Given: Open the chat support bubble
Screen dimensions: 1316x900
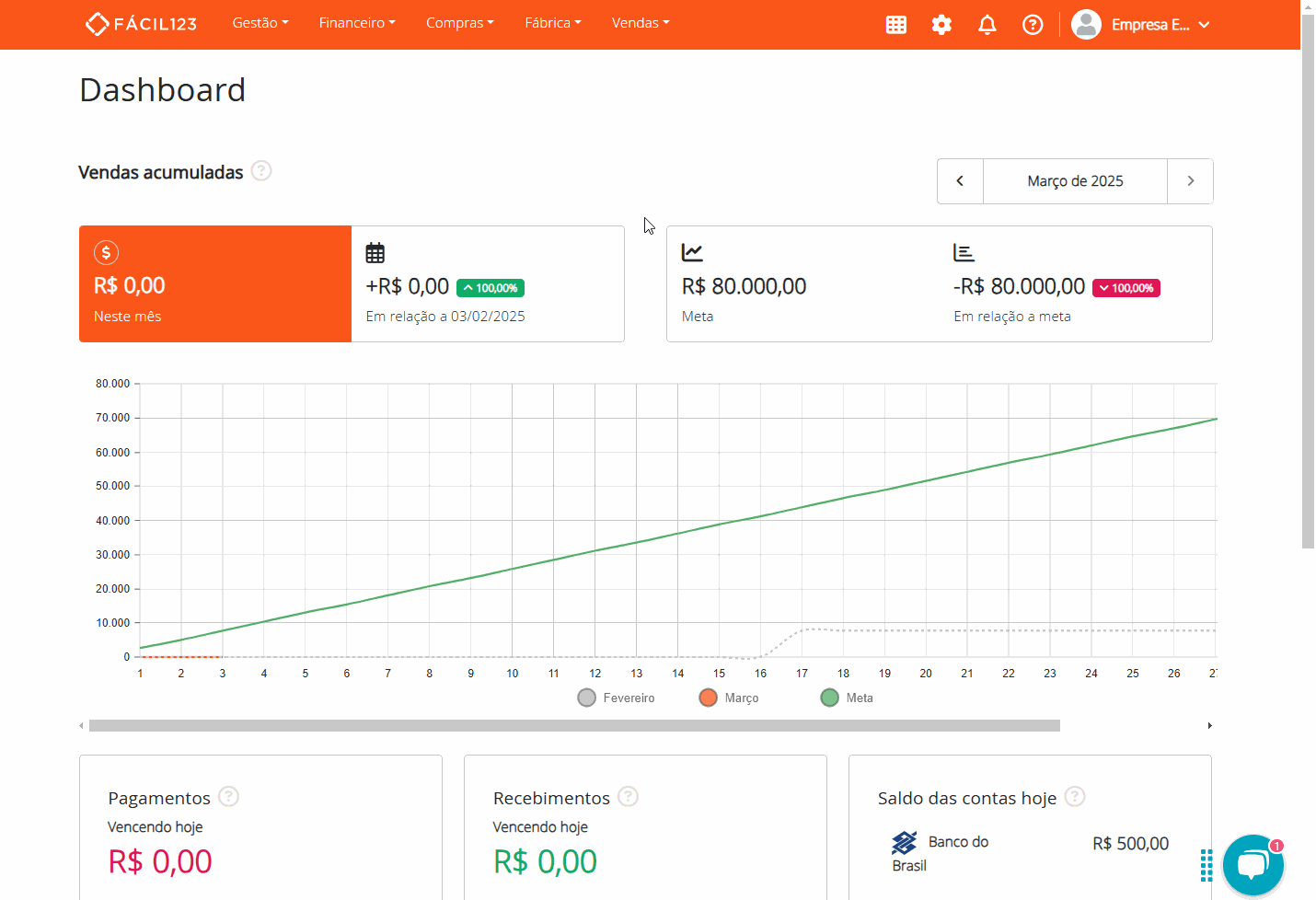Looking at the screenshot, I should click(x=1253, y=864).
